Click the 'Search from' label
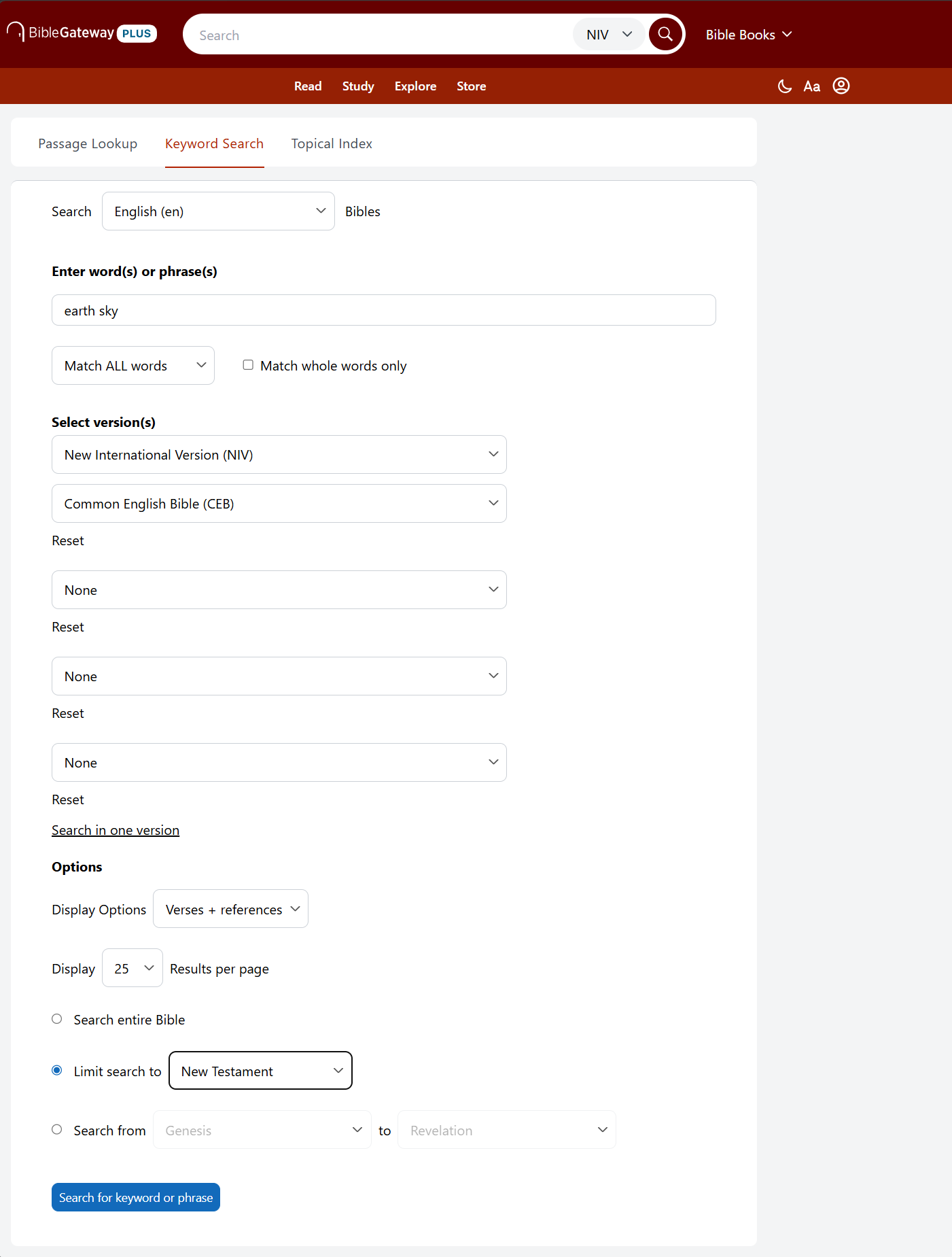 [109, 1131]
